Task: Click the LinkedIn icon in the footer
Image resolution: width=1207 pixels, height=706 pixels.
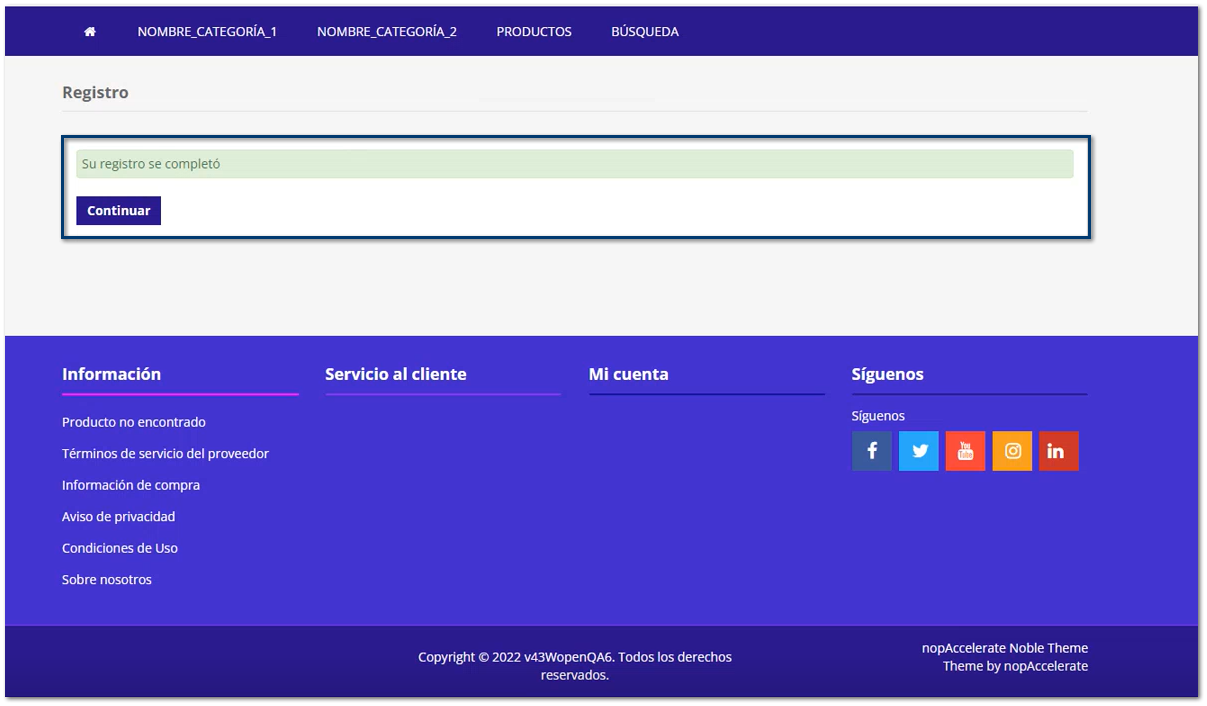Action: coord(1058,451)
